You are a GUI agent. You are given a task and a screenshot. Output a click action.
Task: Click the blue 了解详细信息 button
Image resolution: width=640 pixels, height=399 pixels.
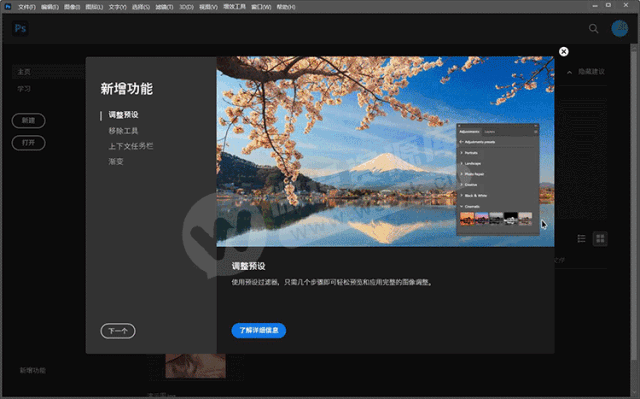pyautogui.click(x=259, y=330)
